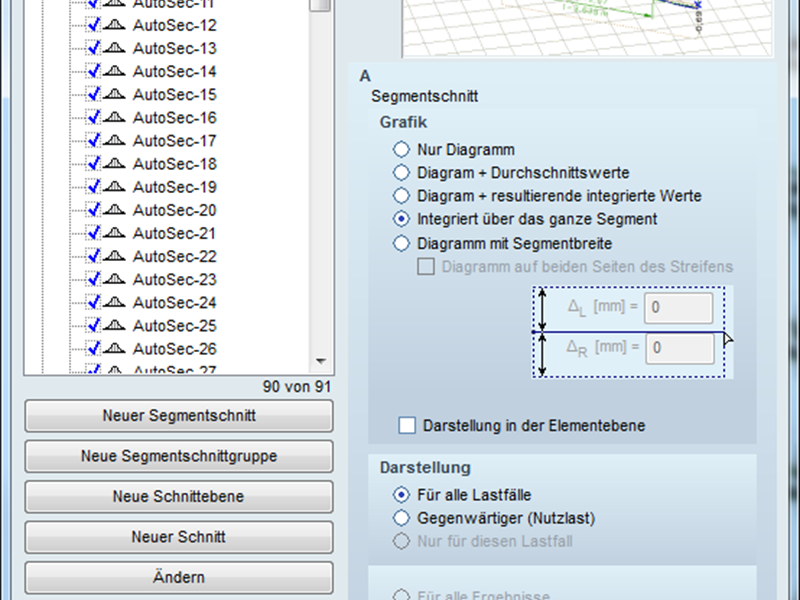This screenshot has height=600, width=800.
Task: Click the Neue Schnittebene button
Action: pos(179,497)
